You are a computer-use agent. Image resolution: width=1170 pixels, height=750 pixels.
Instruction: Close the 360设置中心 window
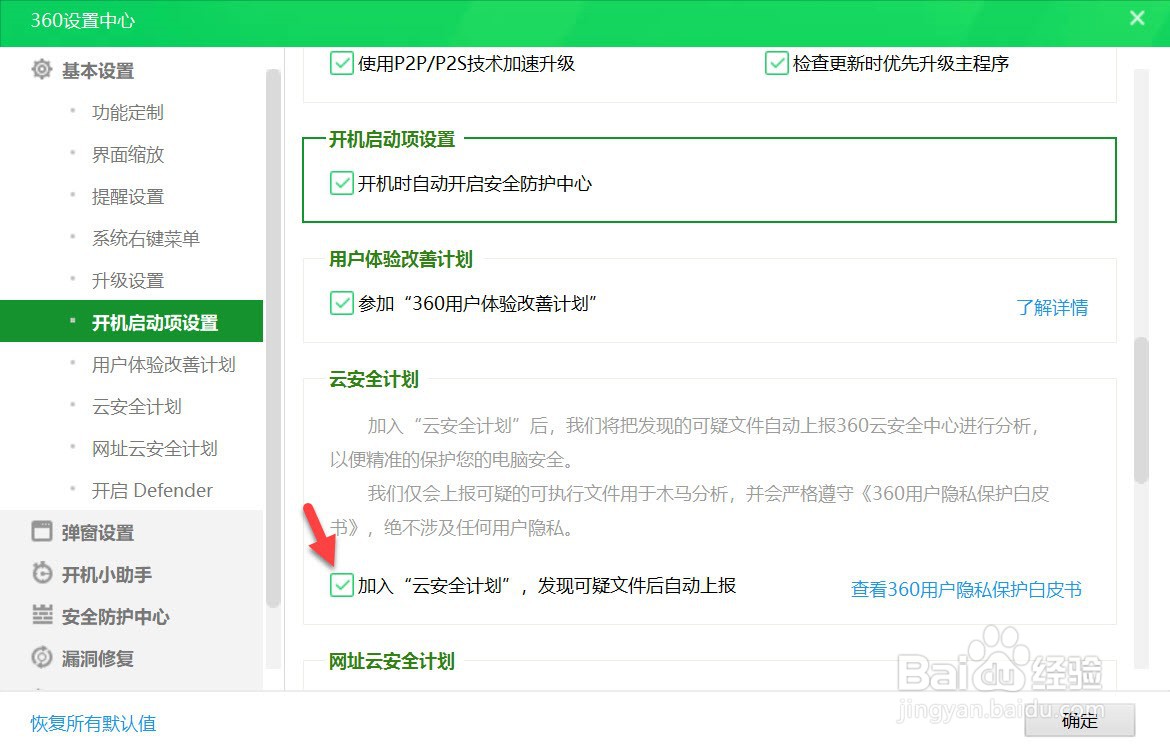[1136, 19]
